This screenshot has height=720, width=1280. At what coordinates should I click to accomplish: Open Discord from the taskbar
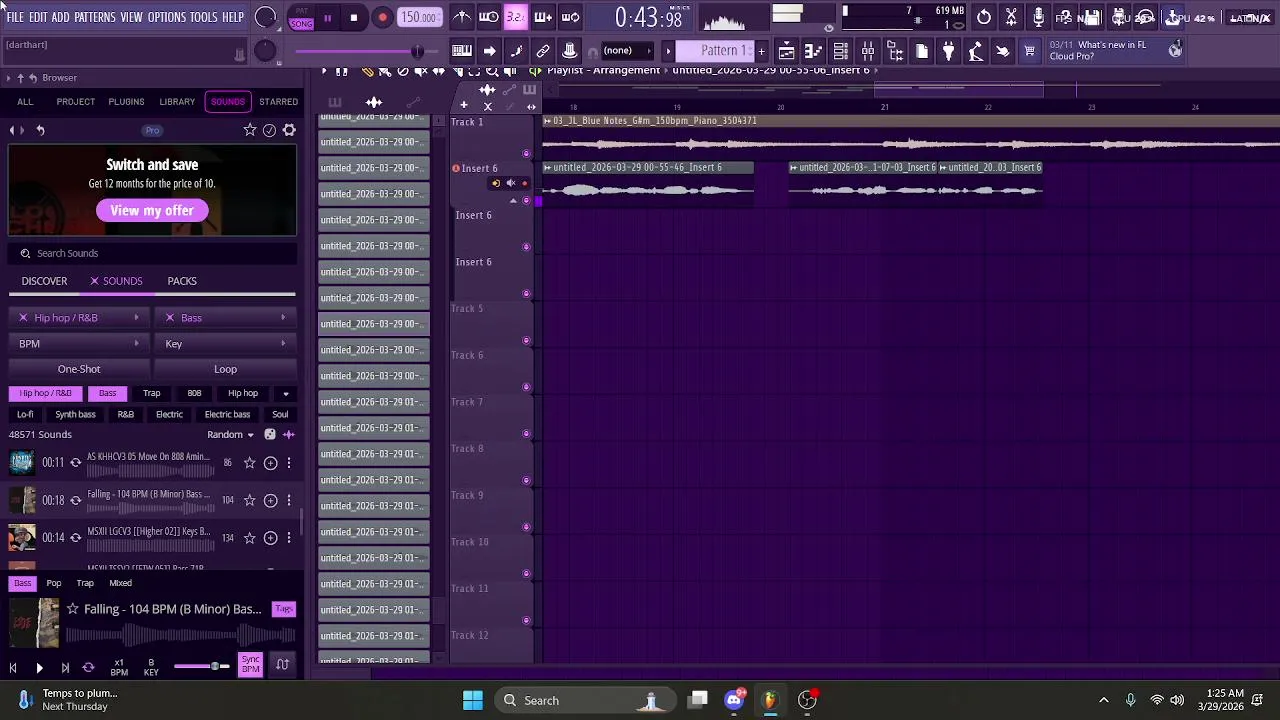[x=734, y=700]
